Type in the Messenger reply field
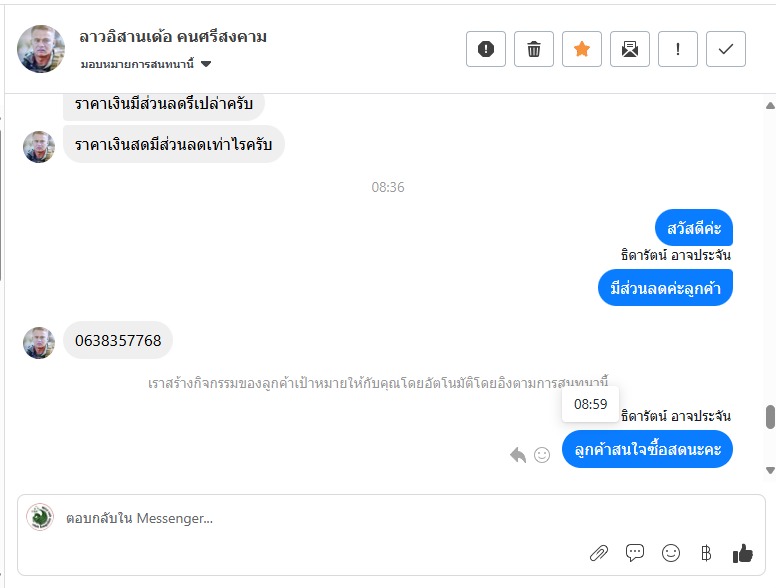The height and width of the screenshot is (588, 776). pos(300,518)
